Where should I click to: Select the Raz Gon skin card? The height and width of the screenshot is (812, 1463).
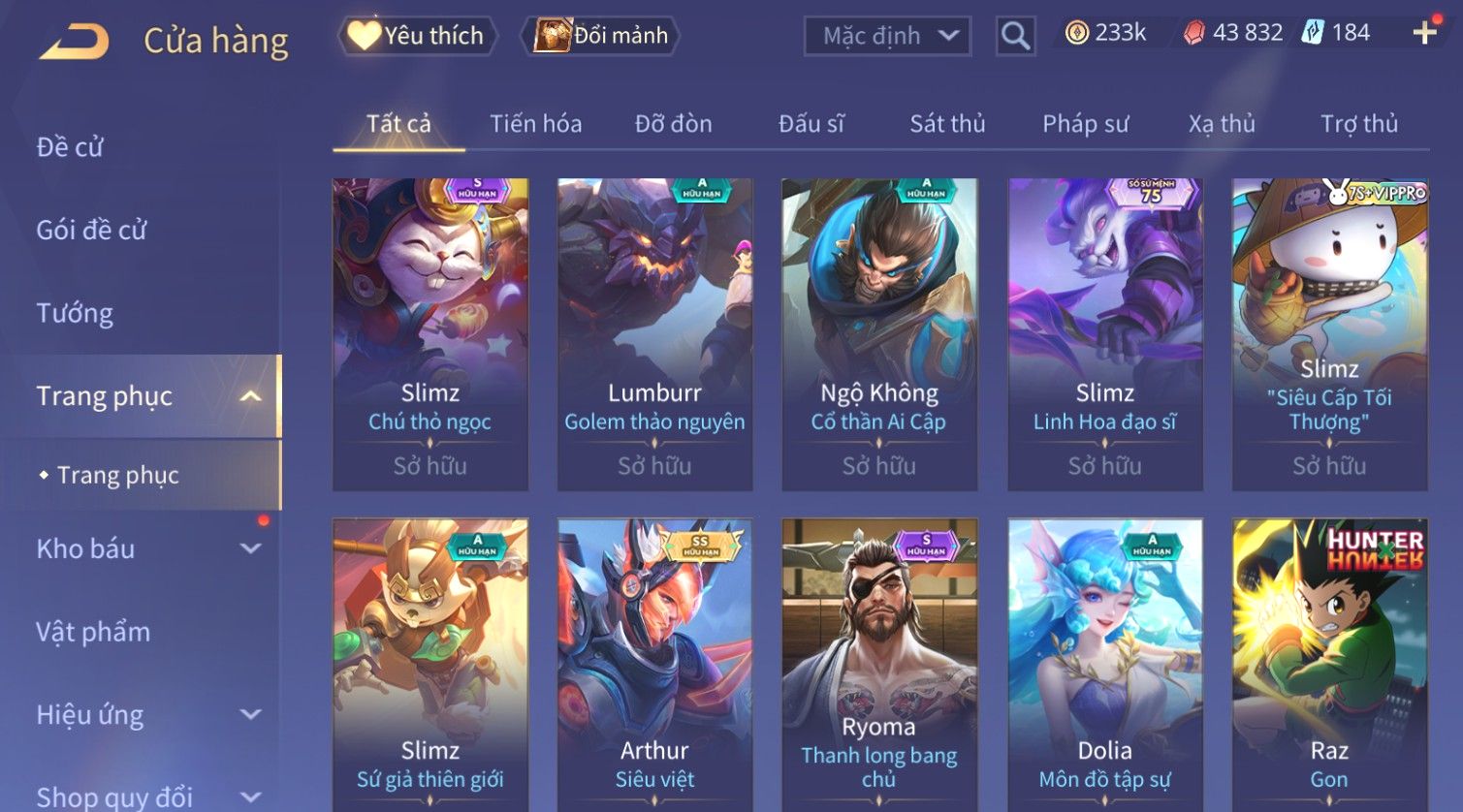coord(1329,665)
